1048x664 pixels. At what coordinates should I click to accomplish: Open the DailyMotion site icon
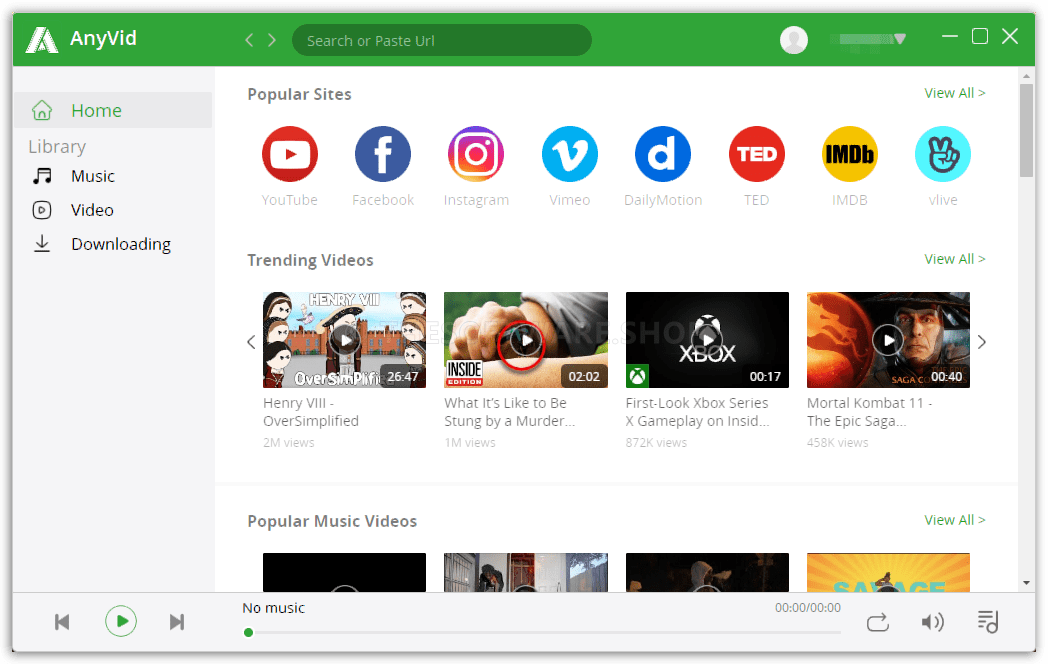point(663,154)
